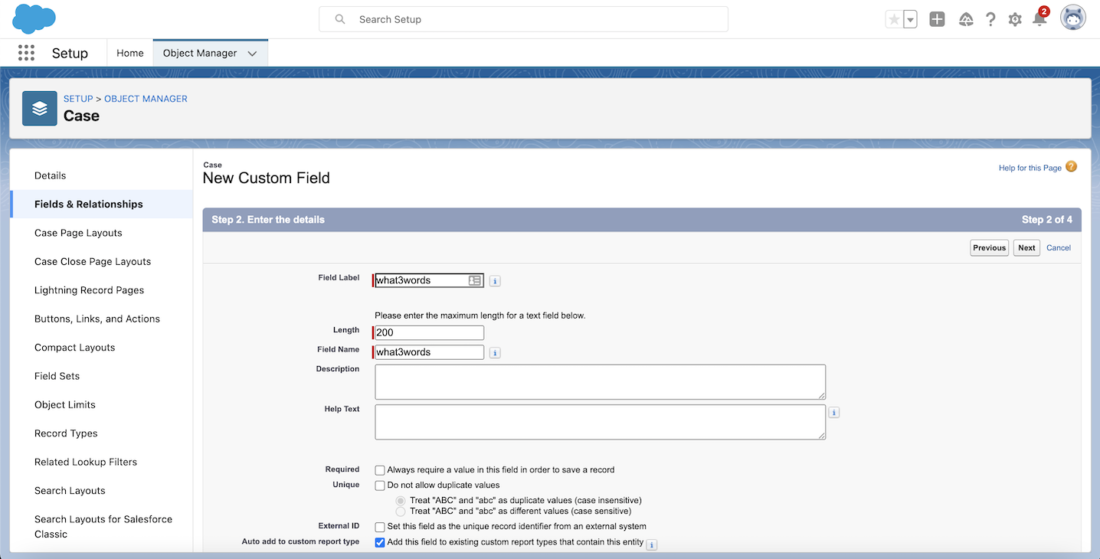Open the user profile avatar
1100x559 pixels.
1073,19
